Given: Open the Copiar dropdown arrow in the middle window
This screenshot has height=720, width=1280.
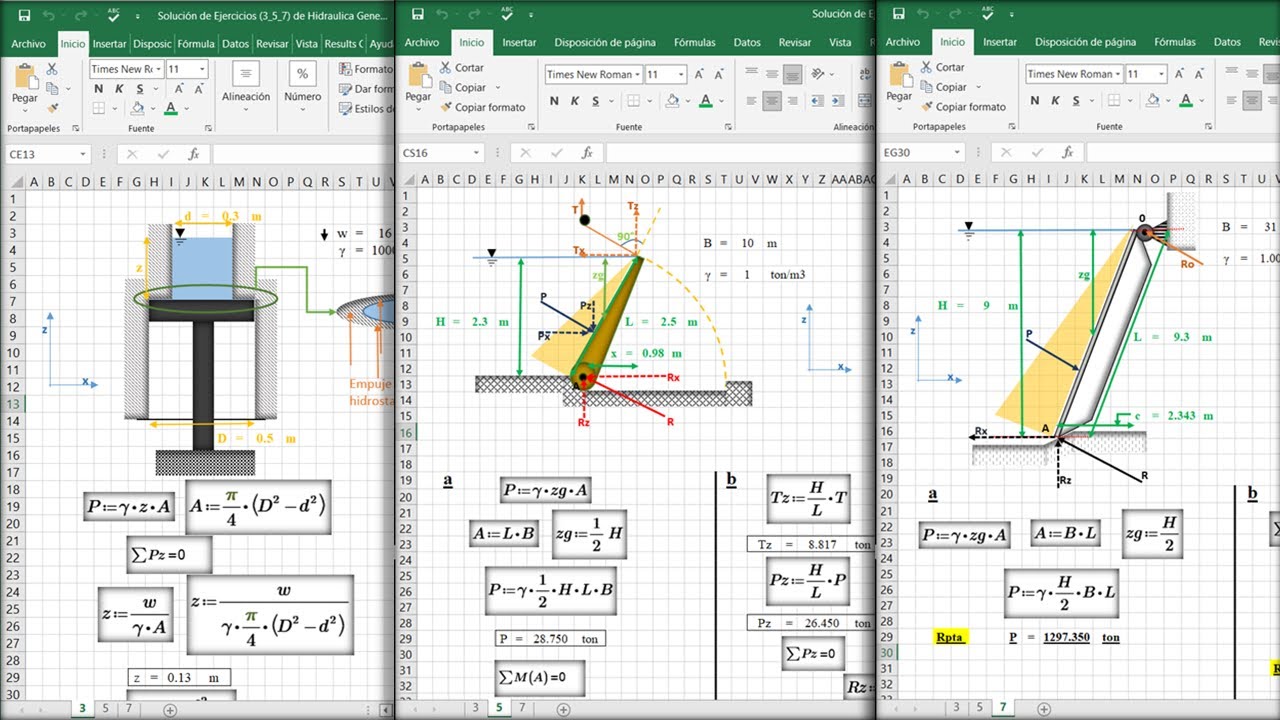Looking at the screenshot, I should pyautogui.click(x=498, y=88).
